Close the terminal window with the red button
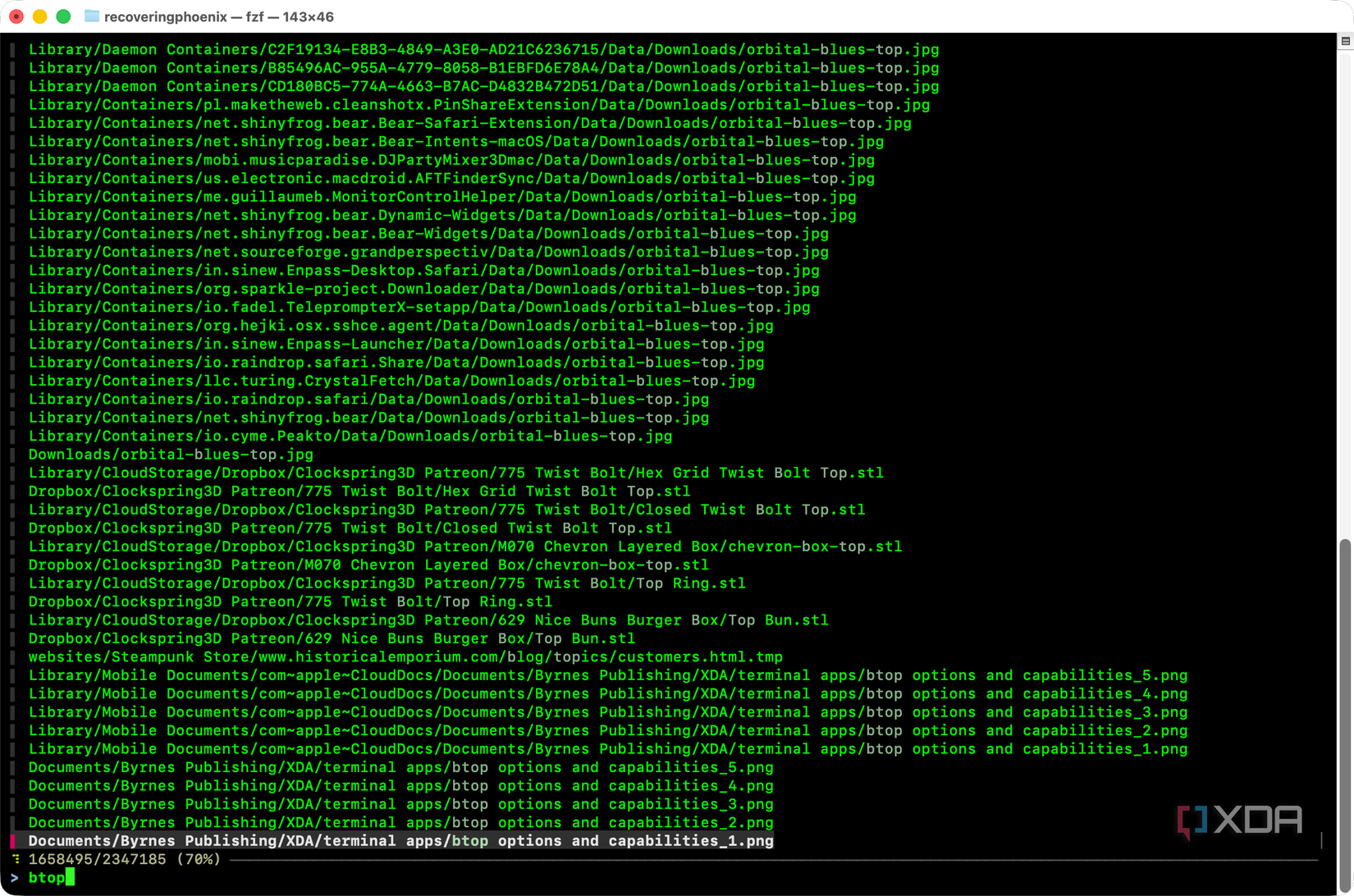This screenshot has height=896, width=1354. 16,16
